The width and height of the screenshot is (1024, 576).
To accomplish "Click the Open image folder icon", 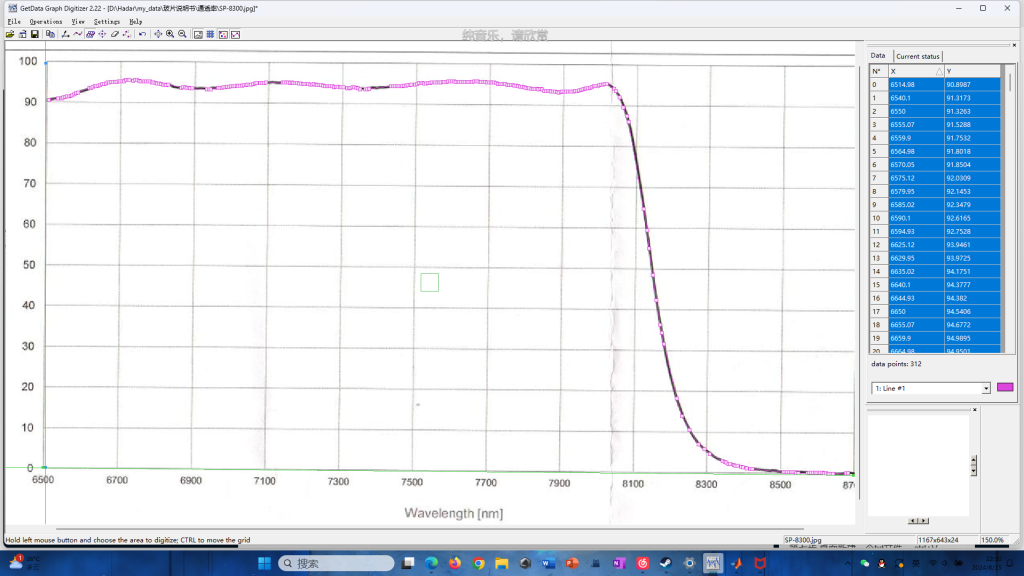I will (9, 34).
